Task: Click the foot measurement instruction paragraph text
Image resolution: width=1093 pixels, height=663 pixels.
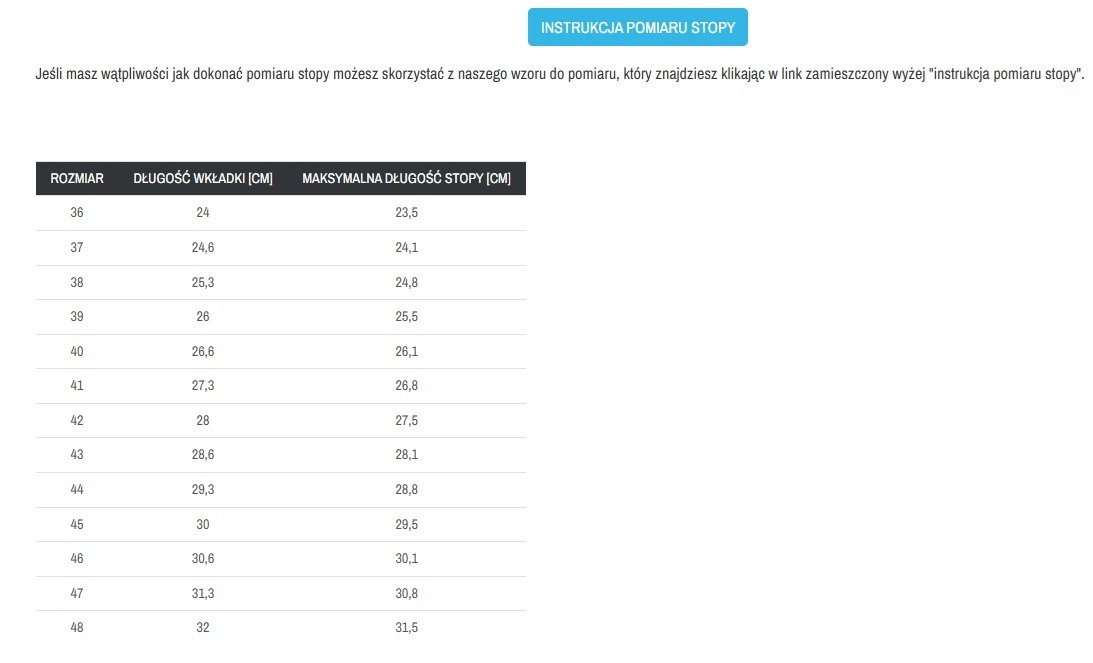Action: (x=559, y=75)
